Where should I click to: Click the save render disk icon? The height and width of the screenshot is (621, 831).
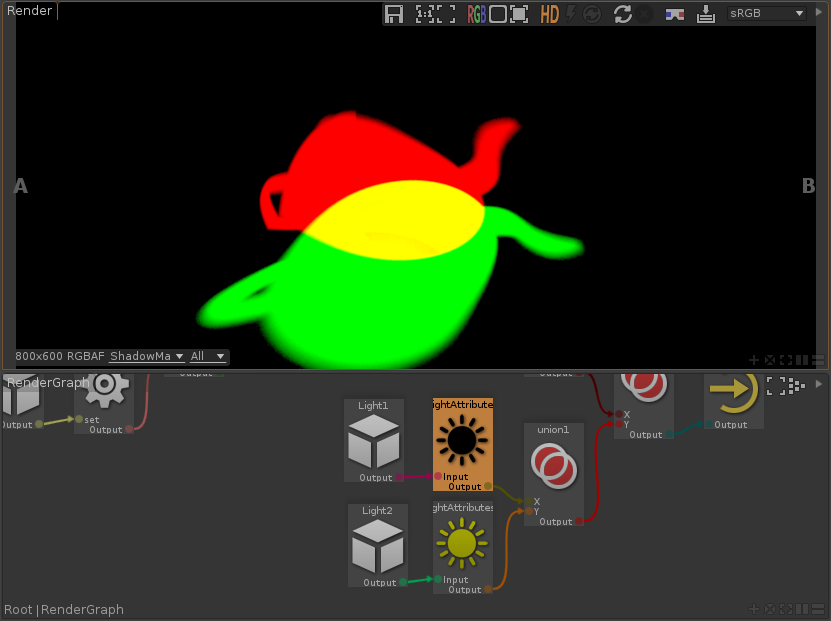[x=394, y=14]
